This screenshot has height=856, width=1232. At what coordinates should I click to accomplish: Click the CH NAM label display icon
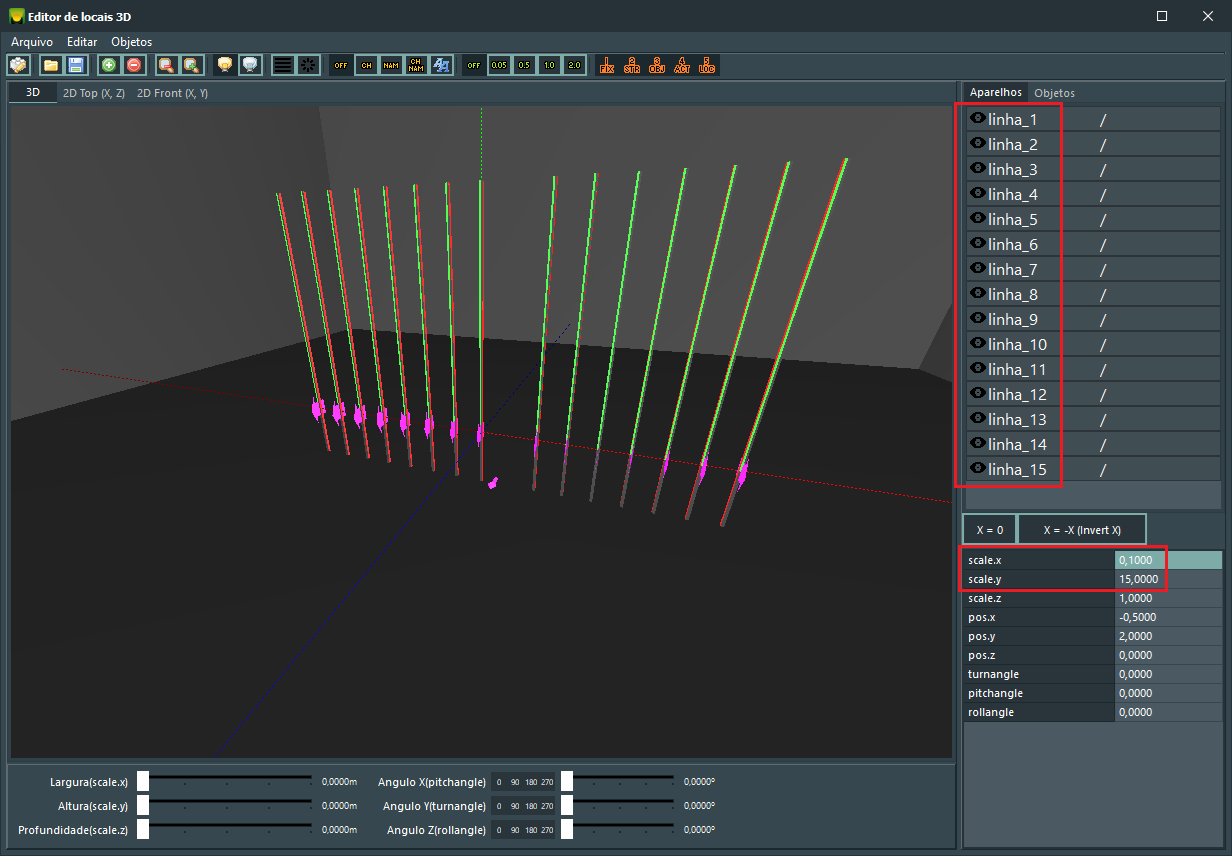pos(416,65)
